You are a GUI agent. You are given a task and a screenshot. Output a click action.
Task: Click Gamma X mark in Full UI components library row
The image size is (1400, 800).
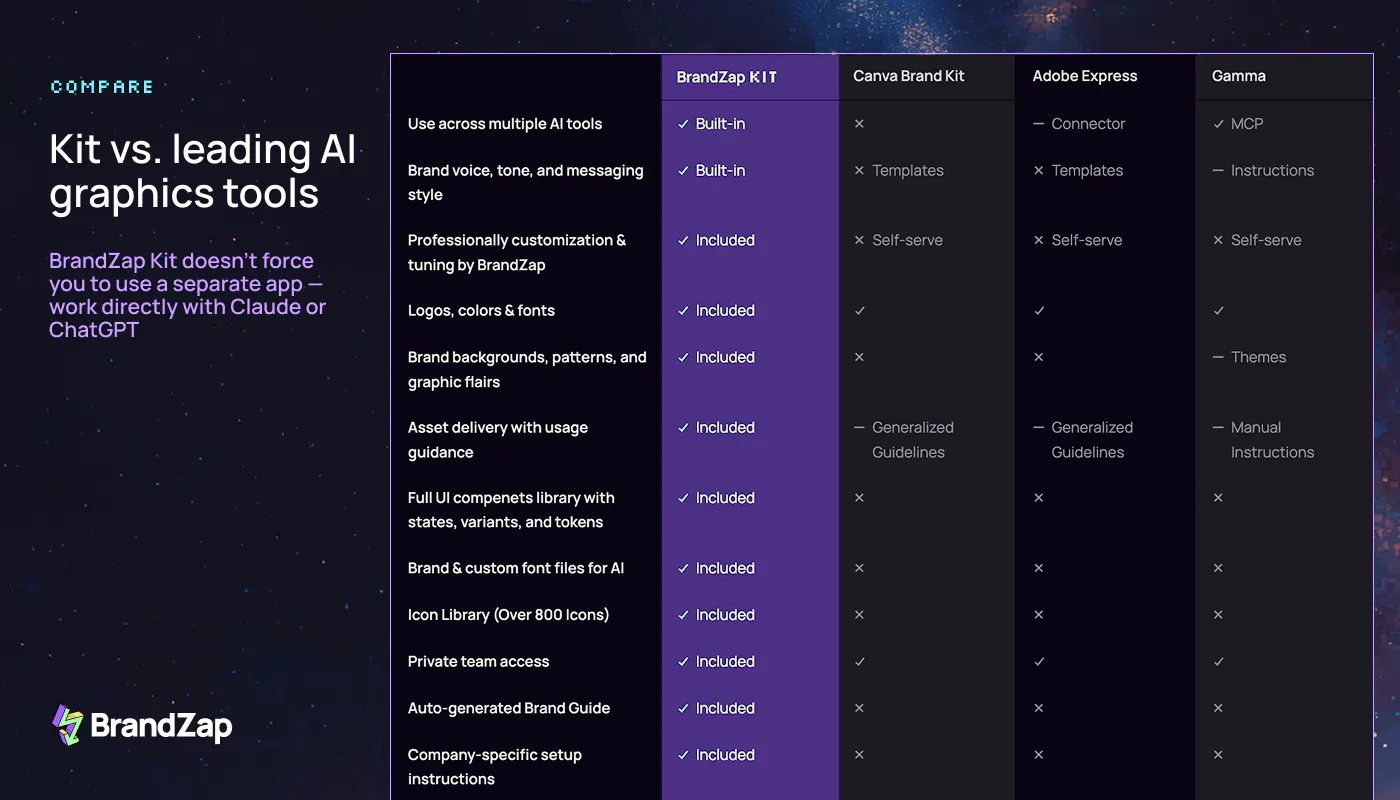[x=1218, y=498]
